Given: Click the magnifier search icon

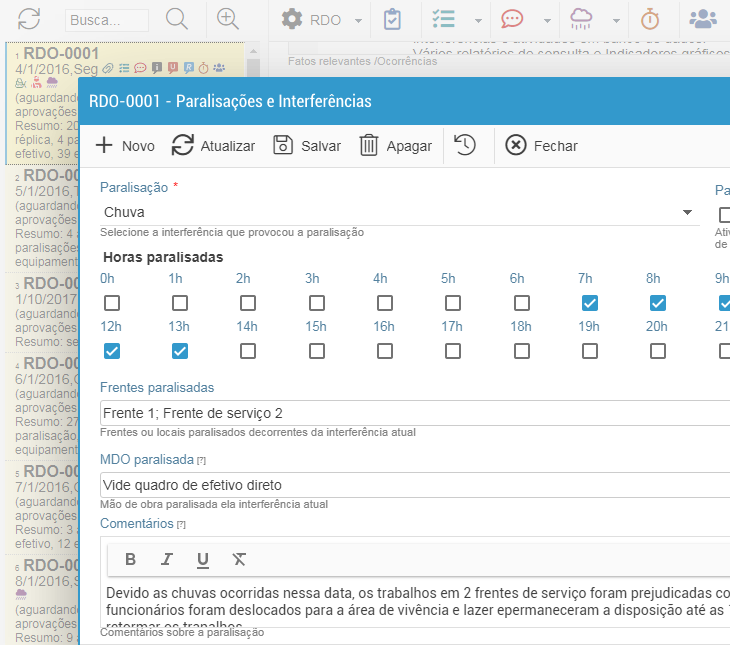Looking at the screenshot, I should click(177, 19).
